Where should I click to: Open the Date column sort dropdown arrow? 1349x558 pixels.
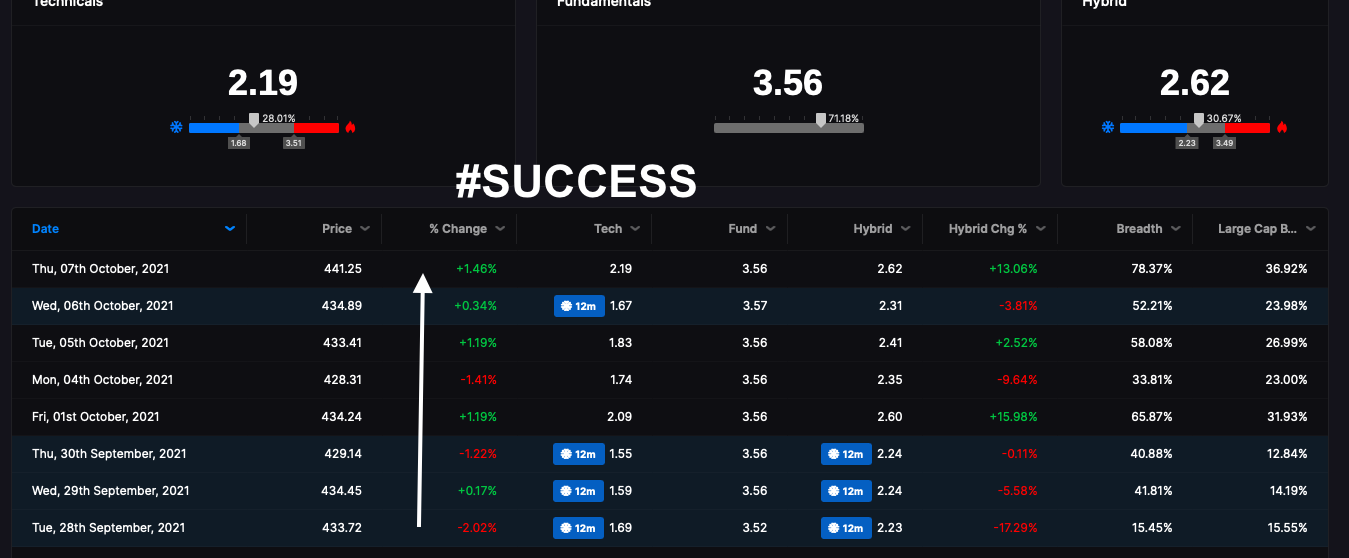pyautogui.click(x=230, y=229)
